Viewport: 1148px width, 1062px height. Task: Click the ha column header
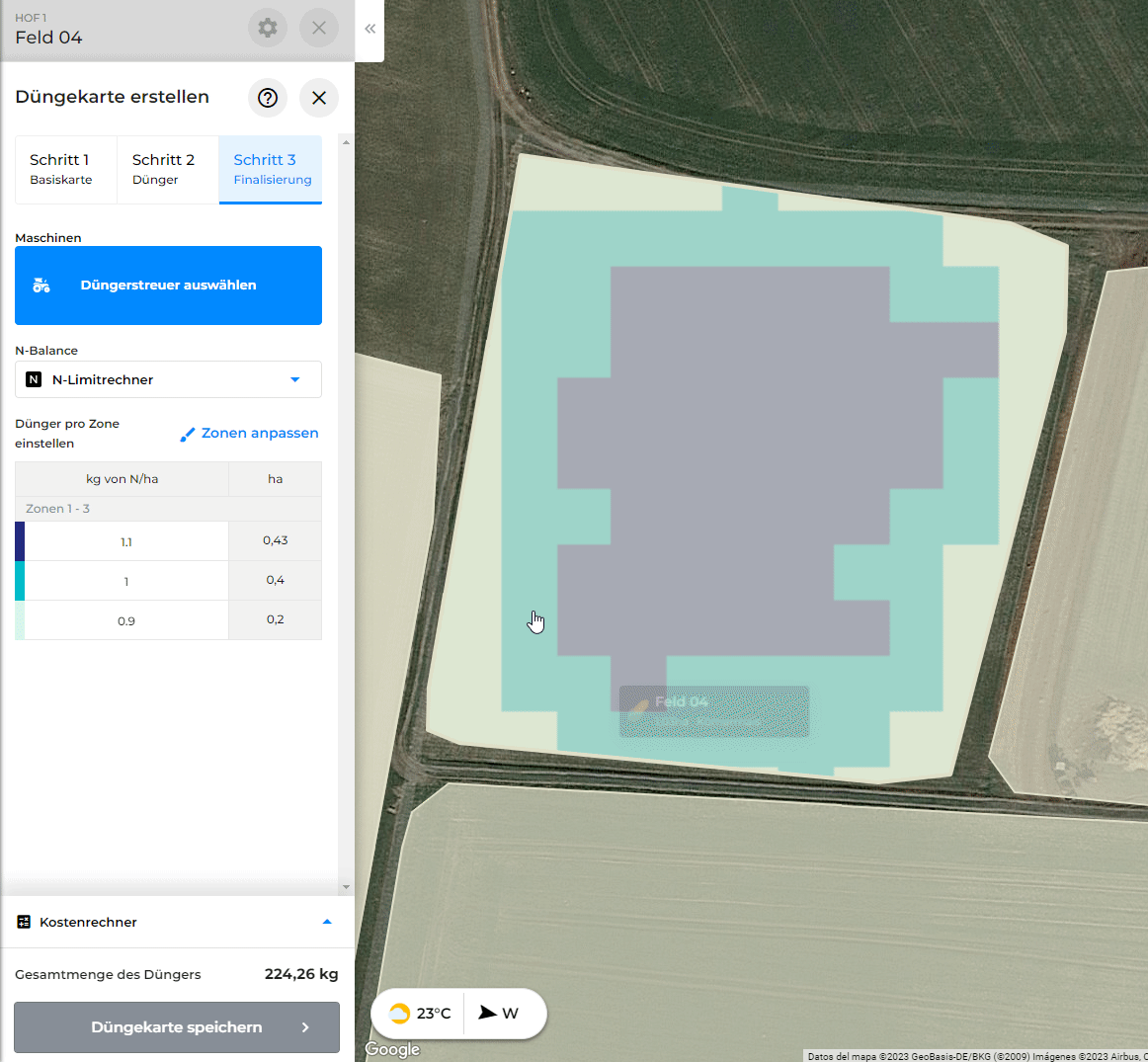[276, 479]
